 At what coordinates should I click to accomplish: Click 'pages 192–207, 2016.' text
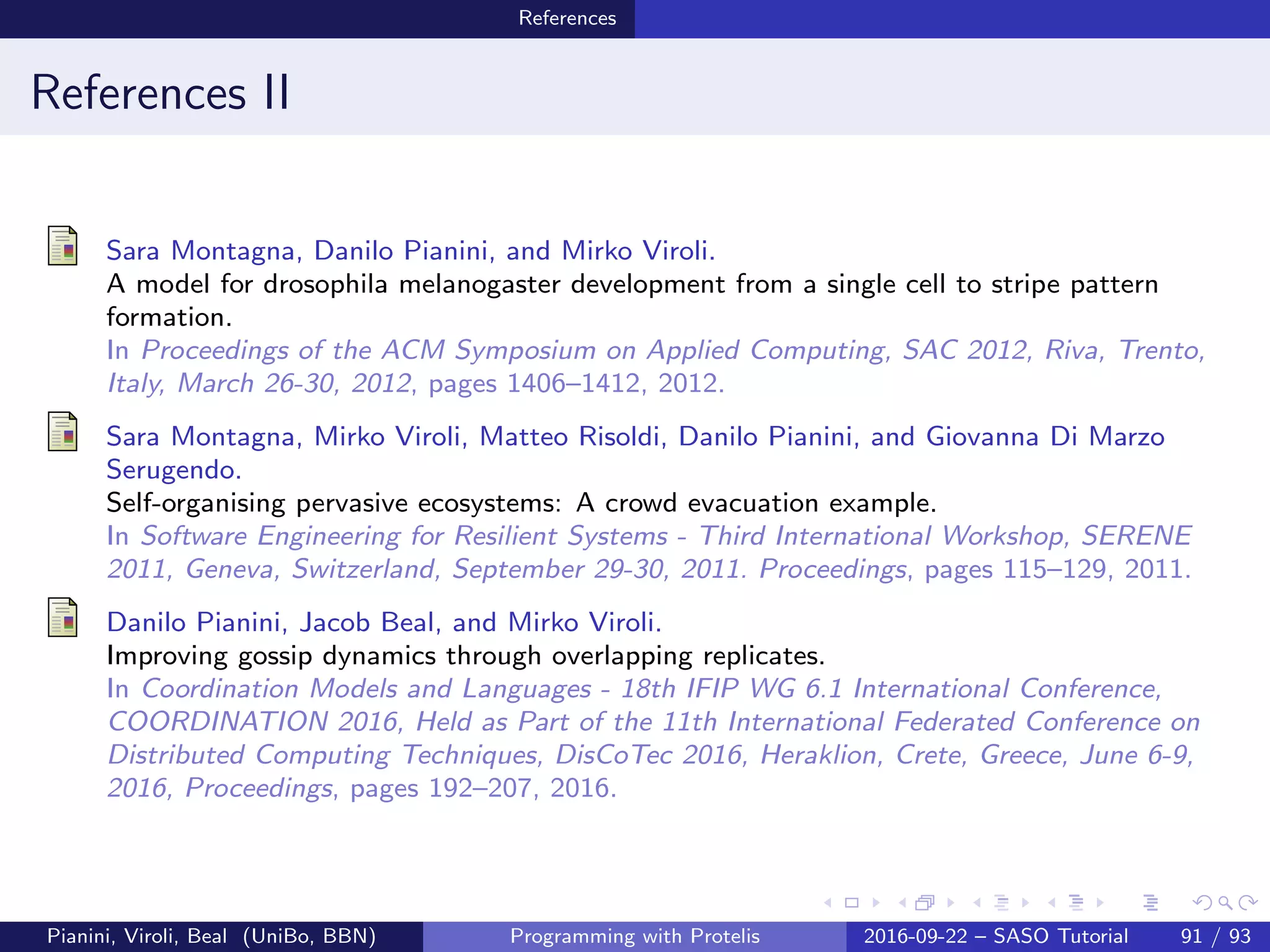click(484, 788)
